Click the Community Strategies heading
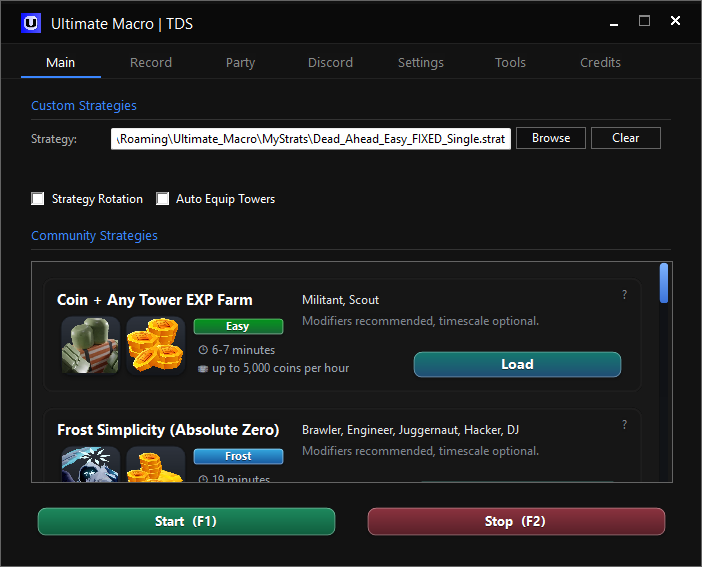 pyautogui.click(x=94, y=236)
